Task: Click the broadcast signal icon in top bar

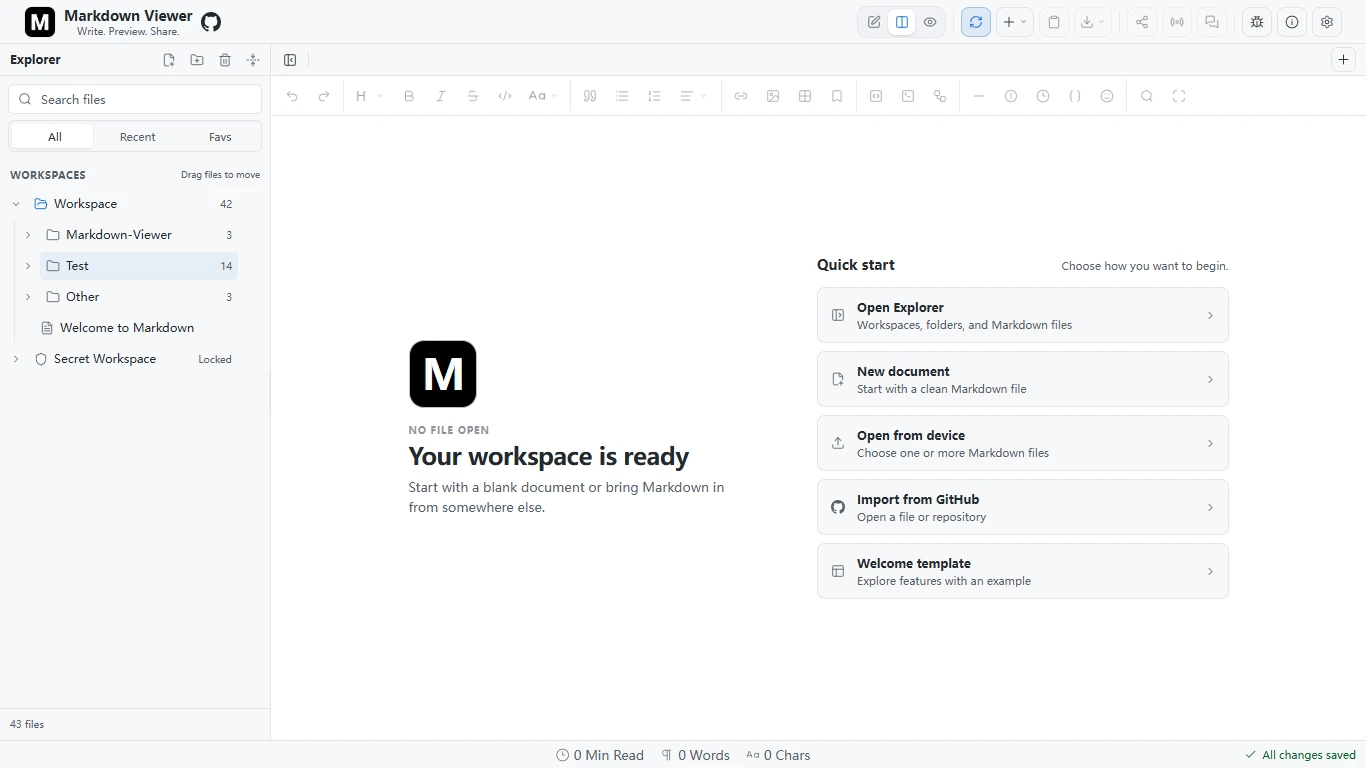Action: 1177,22
